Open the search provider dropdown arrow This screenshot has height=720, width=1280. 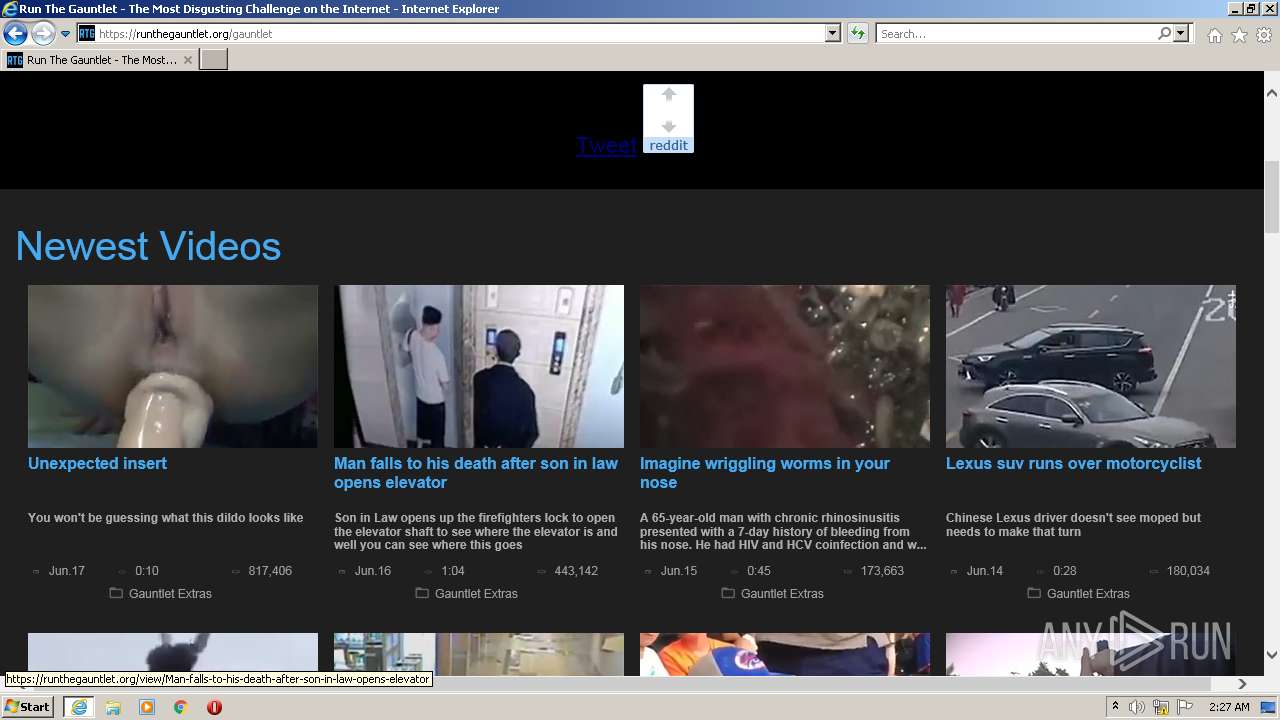click(1181, 33)
